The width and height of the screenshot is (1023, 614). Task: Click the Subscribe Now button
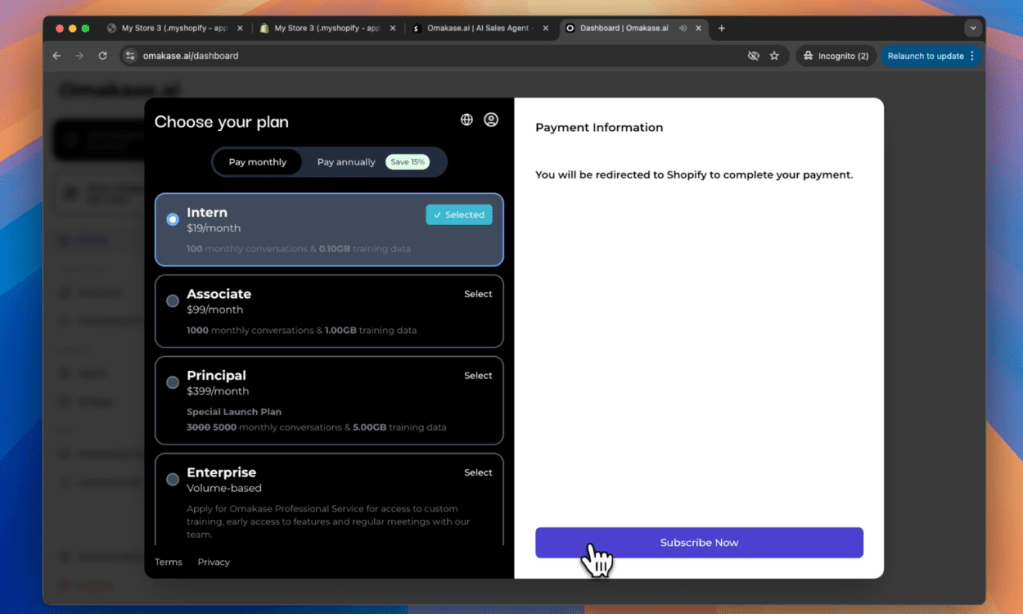pyautogui.click(x=699, y=542)
